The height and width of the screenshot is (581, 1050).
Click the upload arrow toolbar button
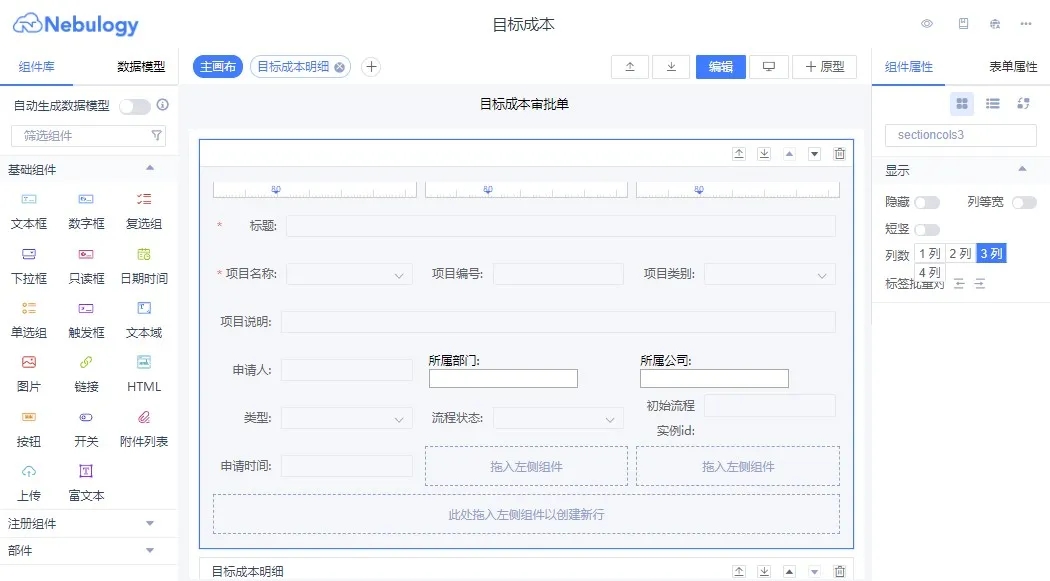point(630,67)
